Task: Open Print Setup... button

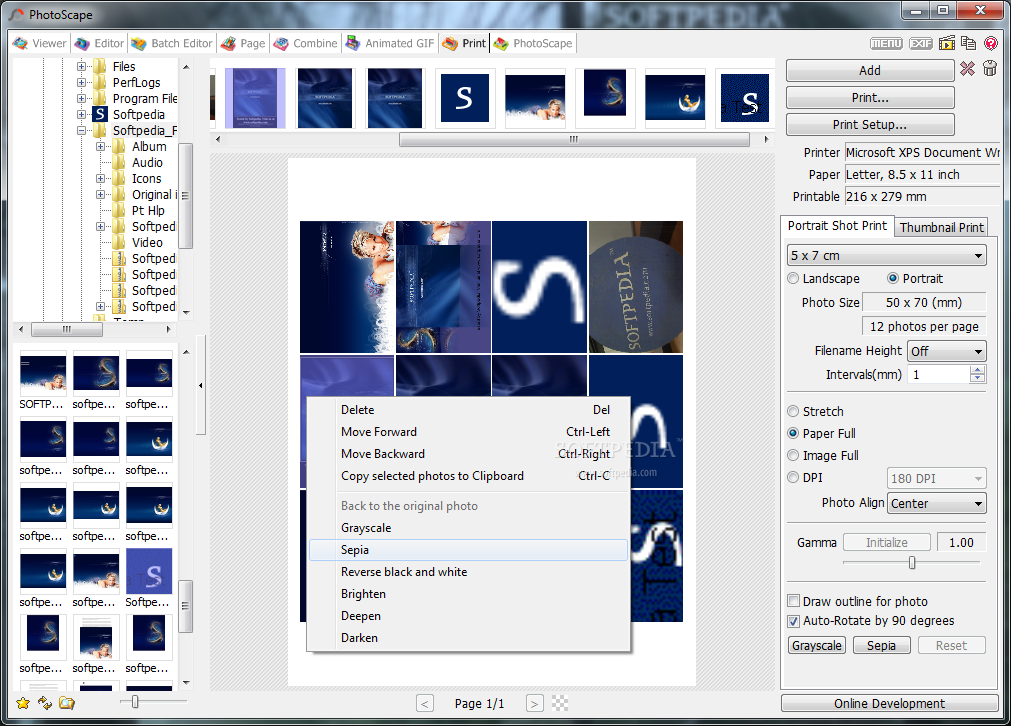Action: click(870, 124)
